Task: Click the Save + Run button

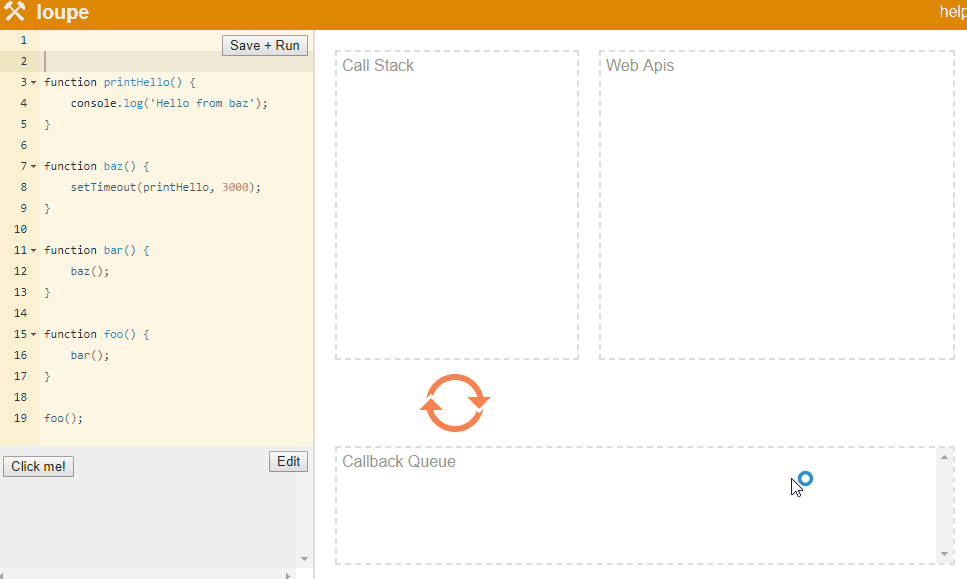Action: tap(264, 45)
